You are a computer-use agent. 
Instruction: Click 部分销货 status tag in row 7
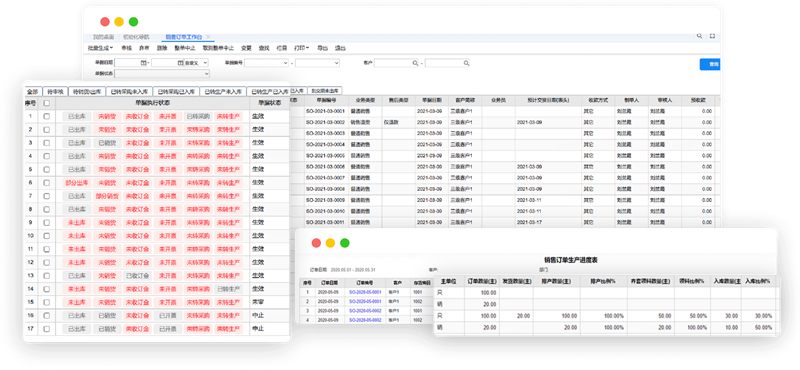click(x=107, y=196)
